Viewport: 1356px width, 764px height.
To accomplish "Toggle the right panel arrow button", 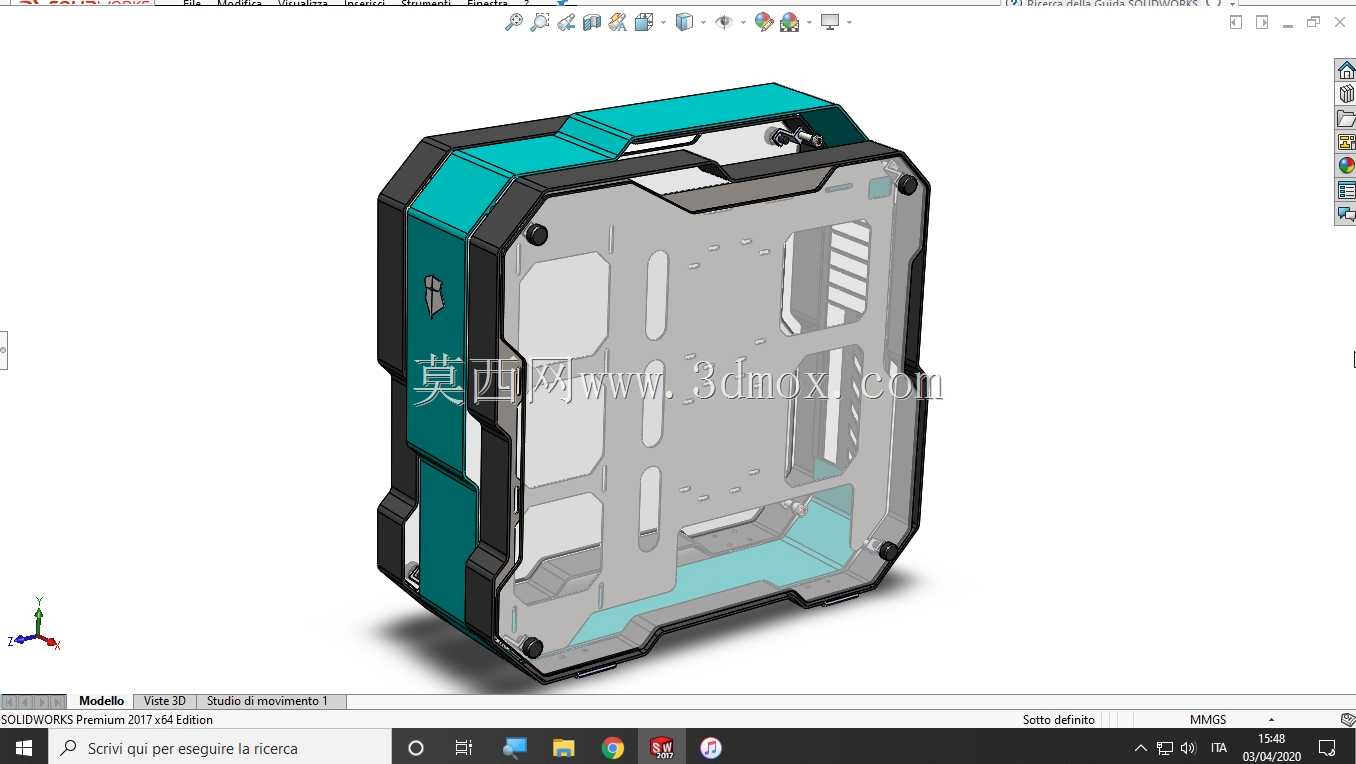I will (x=1262, y=22).
